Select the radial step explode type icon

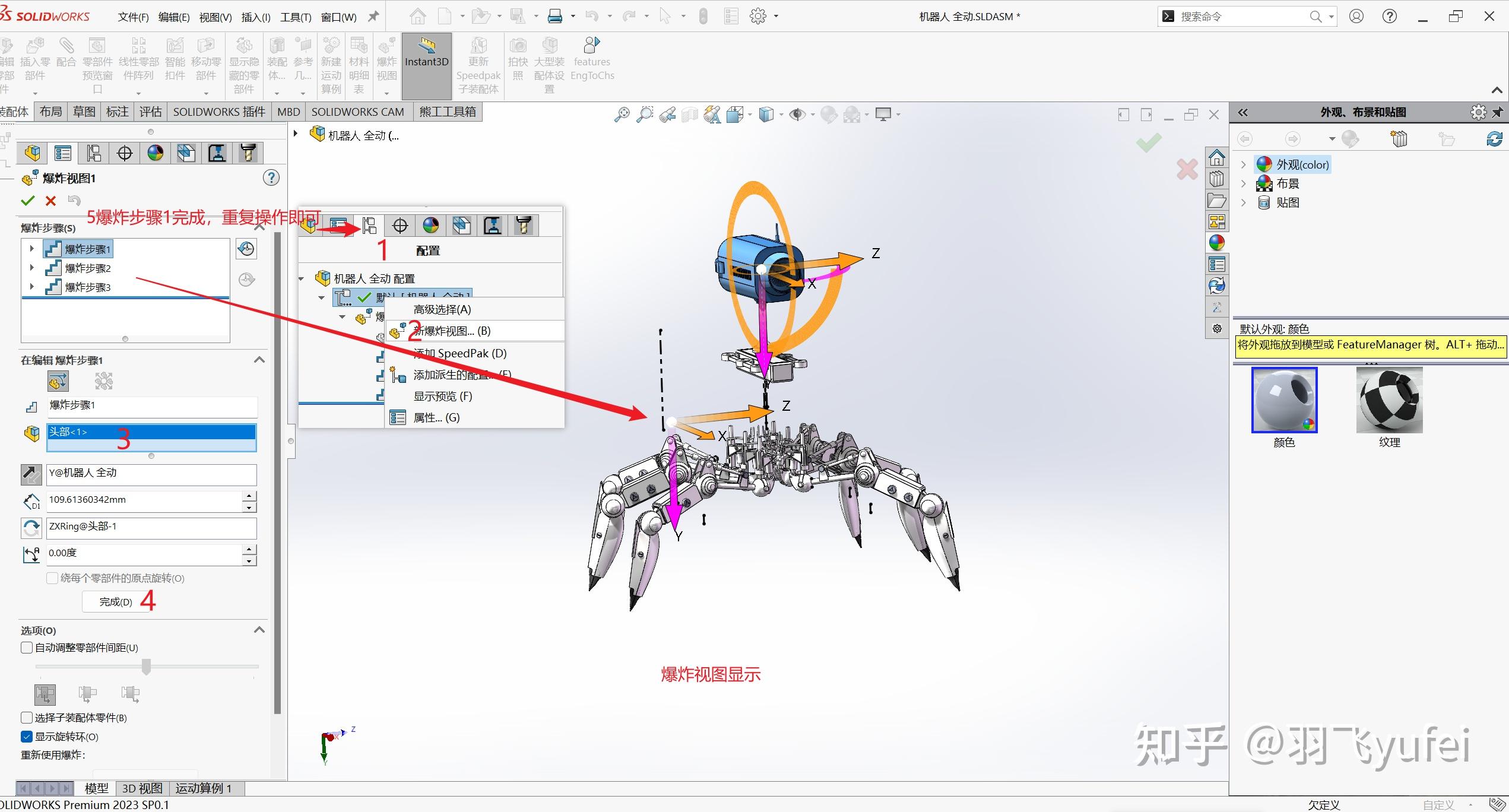[x=104, y=381]
